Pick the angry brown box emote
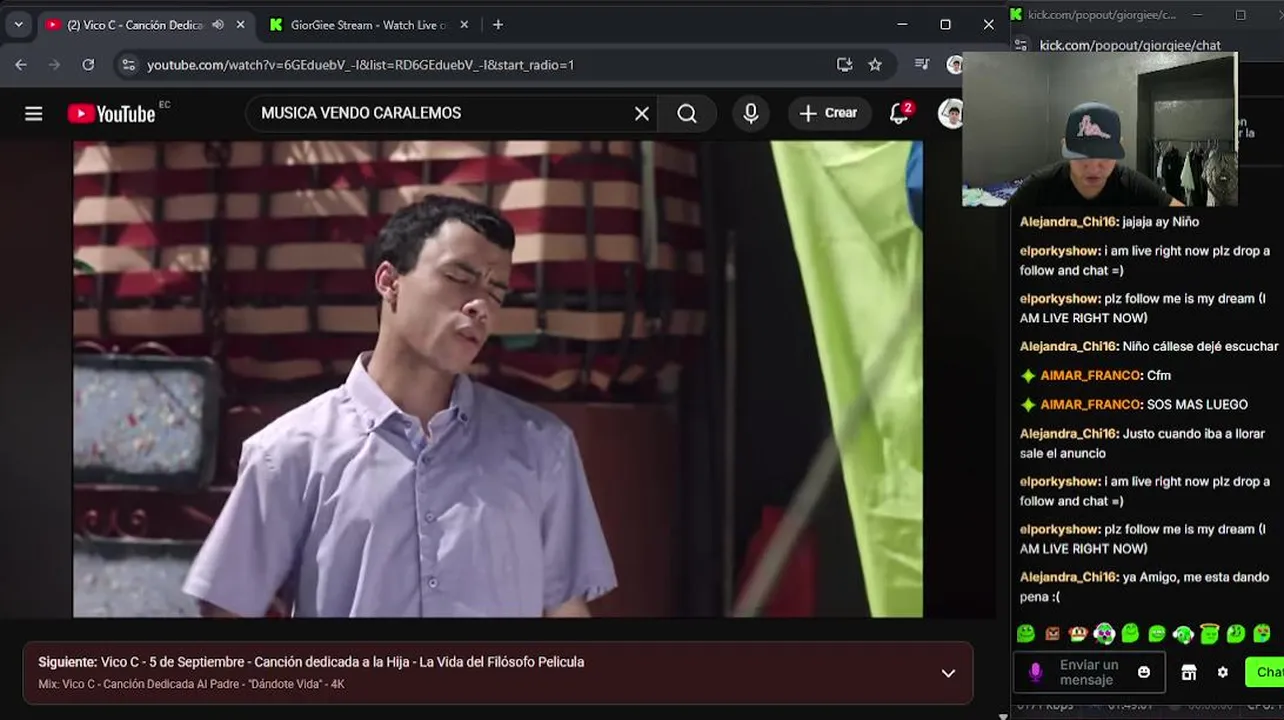1284x720 pixels. click(1052, 633)
